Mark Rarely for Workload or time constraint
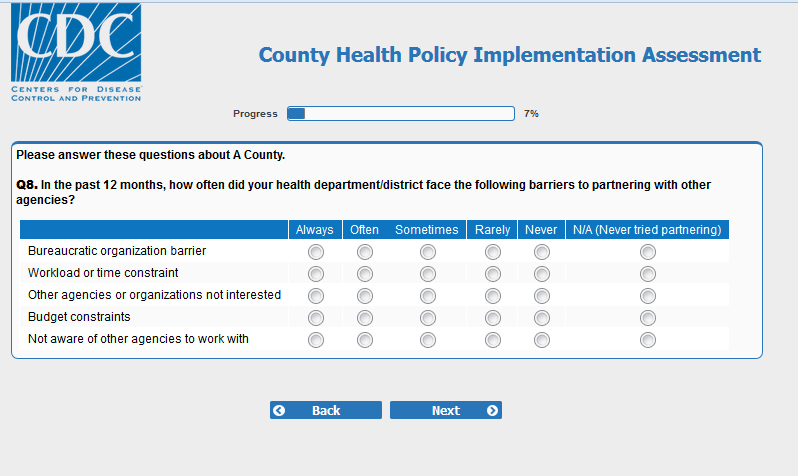Image resolution: width=798 pixels, height=476 pixels. click(x=492, y=274)
